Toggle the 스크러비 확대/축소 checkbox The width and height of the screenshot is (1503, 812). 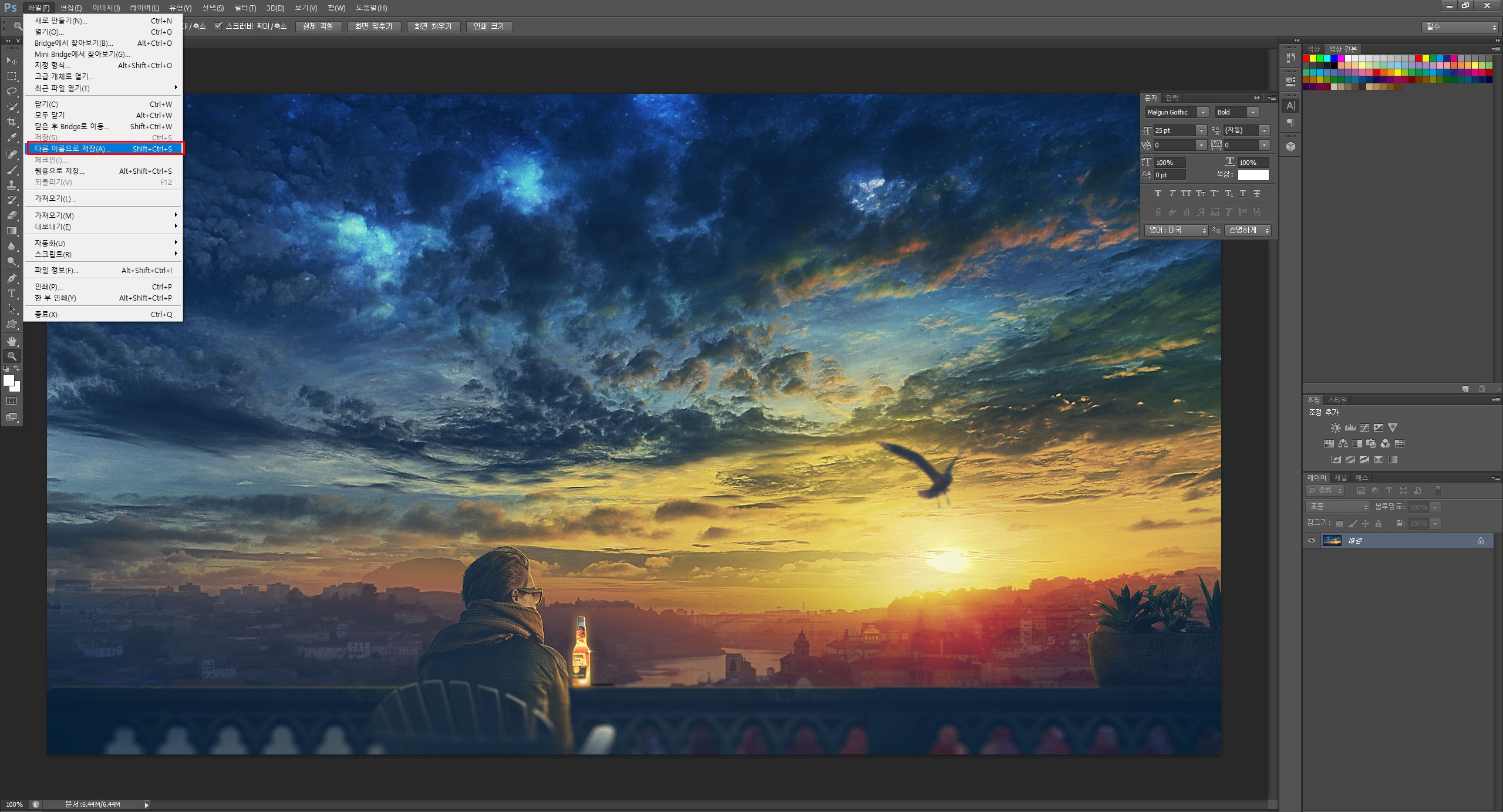218,26
